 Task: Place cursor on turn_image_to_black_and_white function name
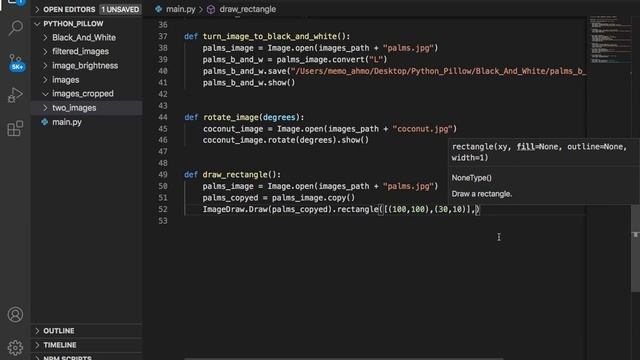pos(270,36)
